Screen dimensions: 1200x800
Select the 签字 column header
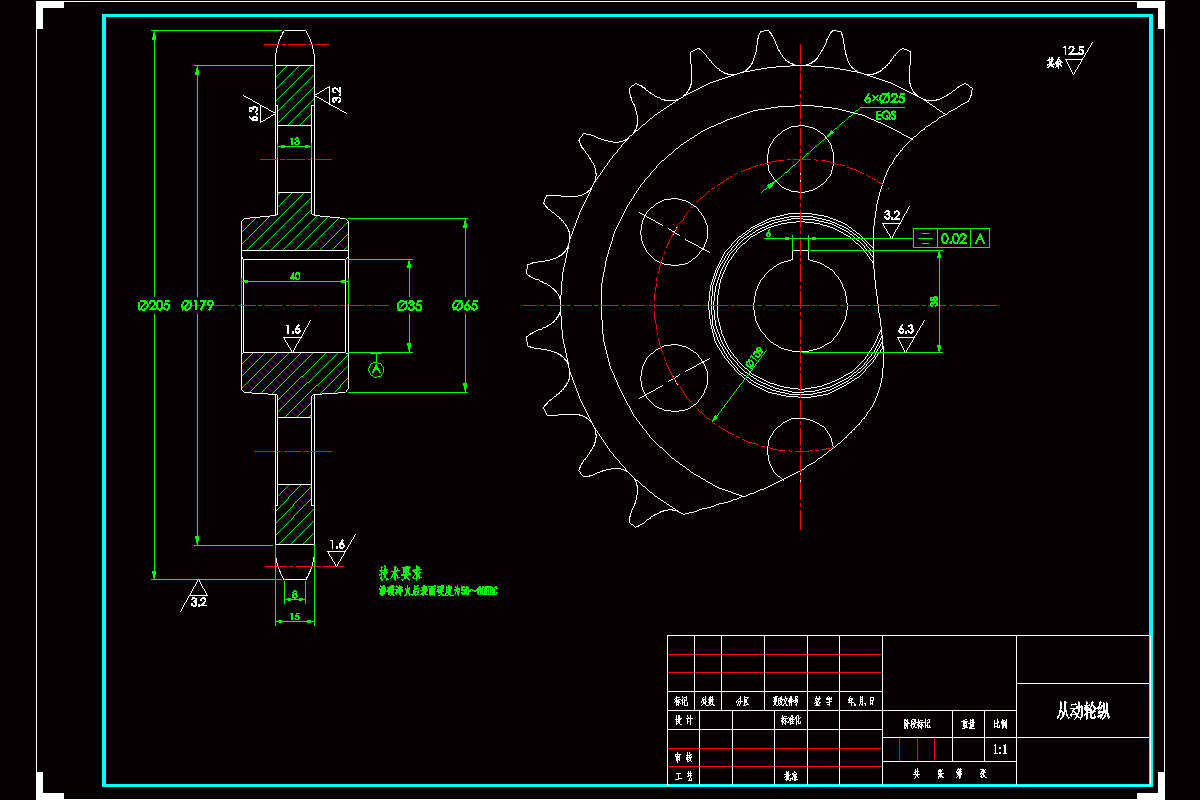824,702
